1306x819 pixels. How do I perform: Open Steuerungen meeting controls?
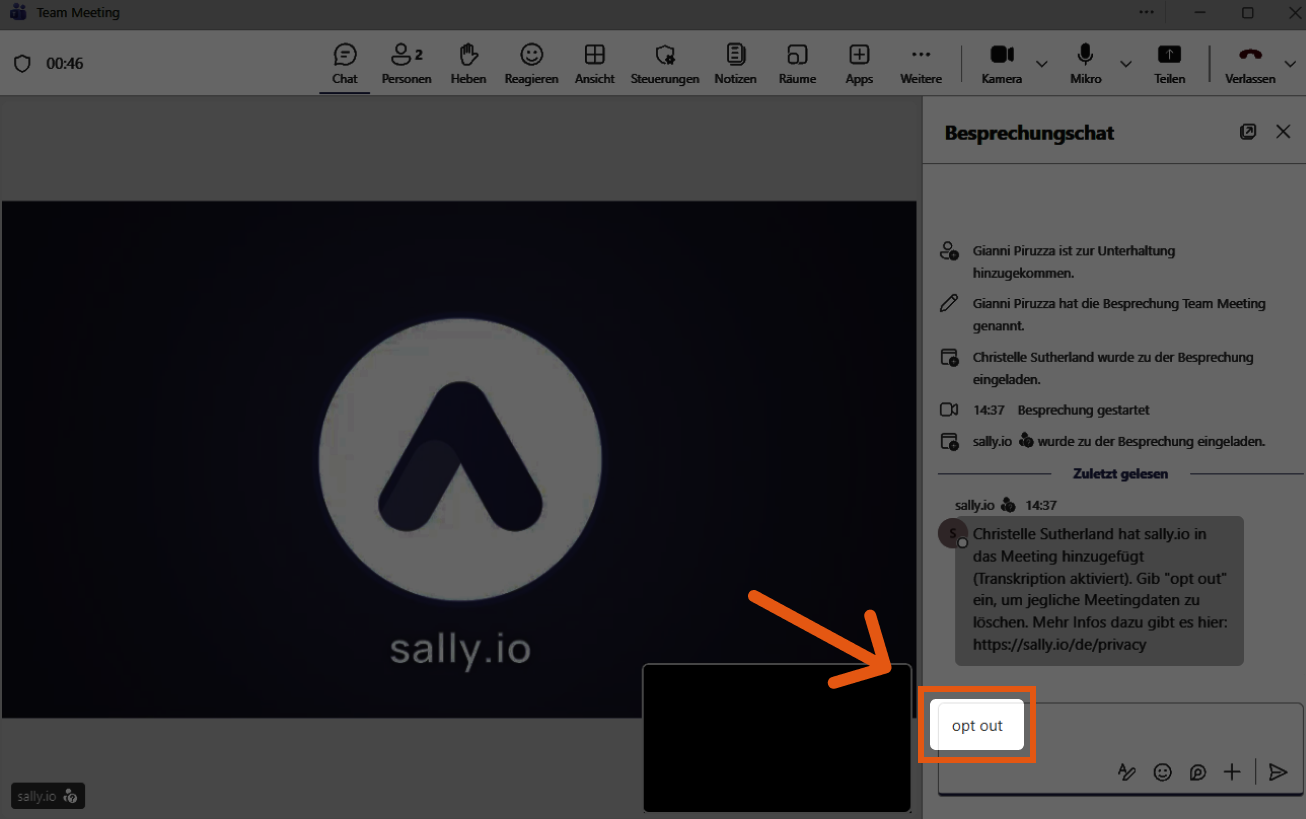[x=664, y=63]
